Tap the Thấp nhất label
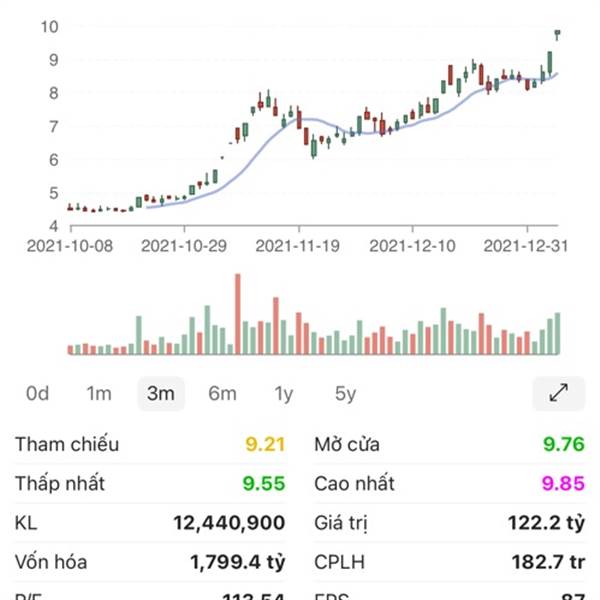Image resolution: width=600 pixels, height=600 pixels. [60, 483]
